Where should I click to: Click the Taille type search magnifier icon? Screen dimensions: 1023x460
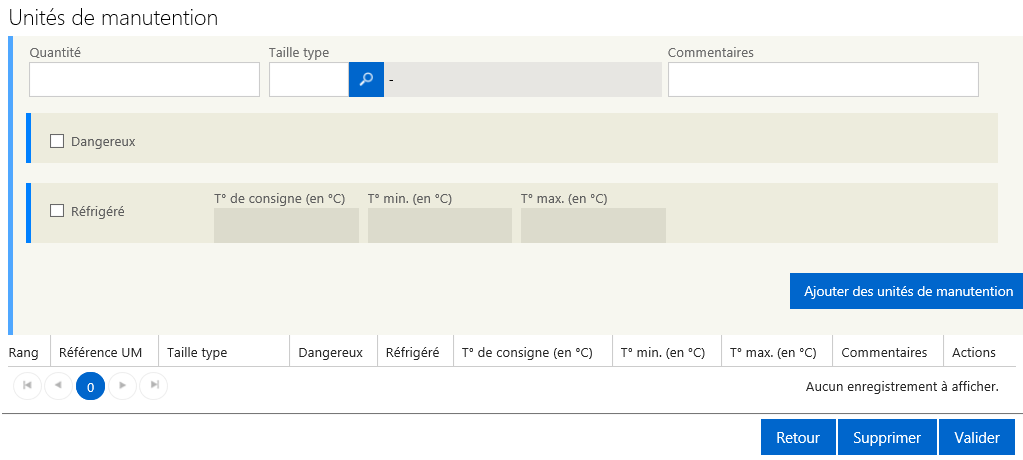pyautogui.click(x=366, y=80)
